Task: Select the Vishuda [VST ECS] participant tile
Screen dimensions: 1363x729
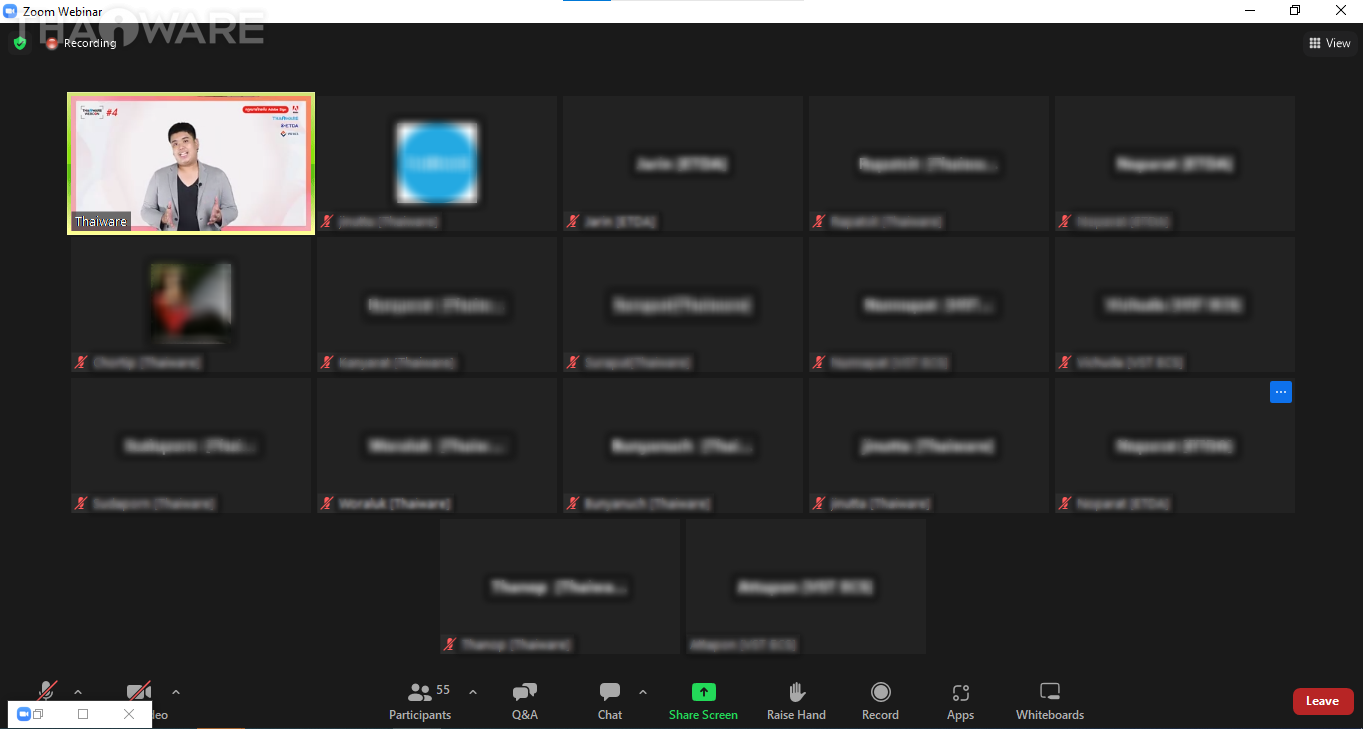Action: pyautogui.click(x=1175, y=305)
